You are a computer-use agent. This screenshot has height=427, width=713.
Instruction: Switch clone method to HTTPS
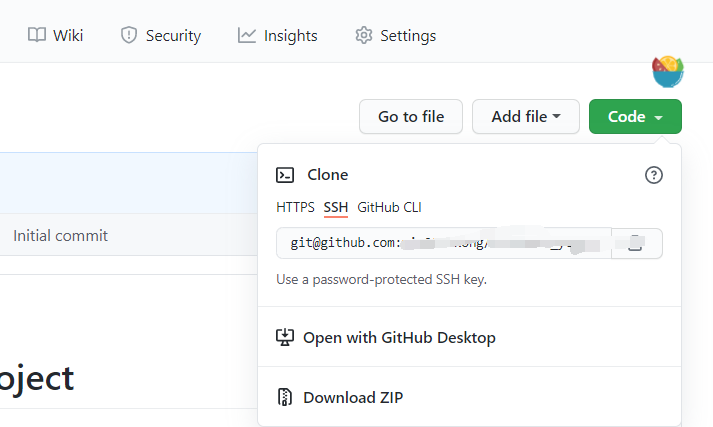pyautogui.click(x=295, y=207)
